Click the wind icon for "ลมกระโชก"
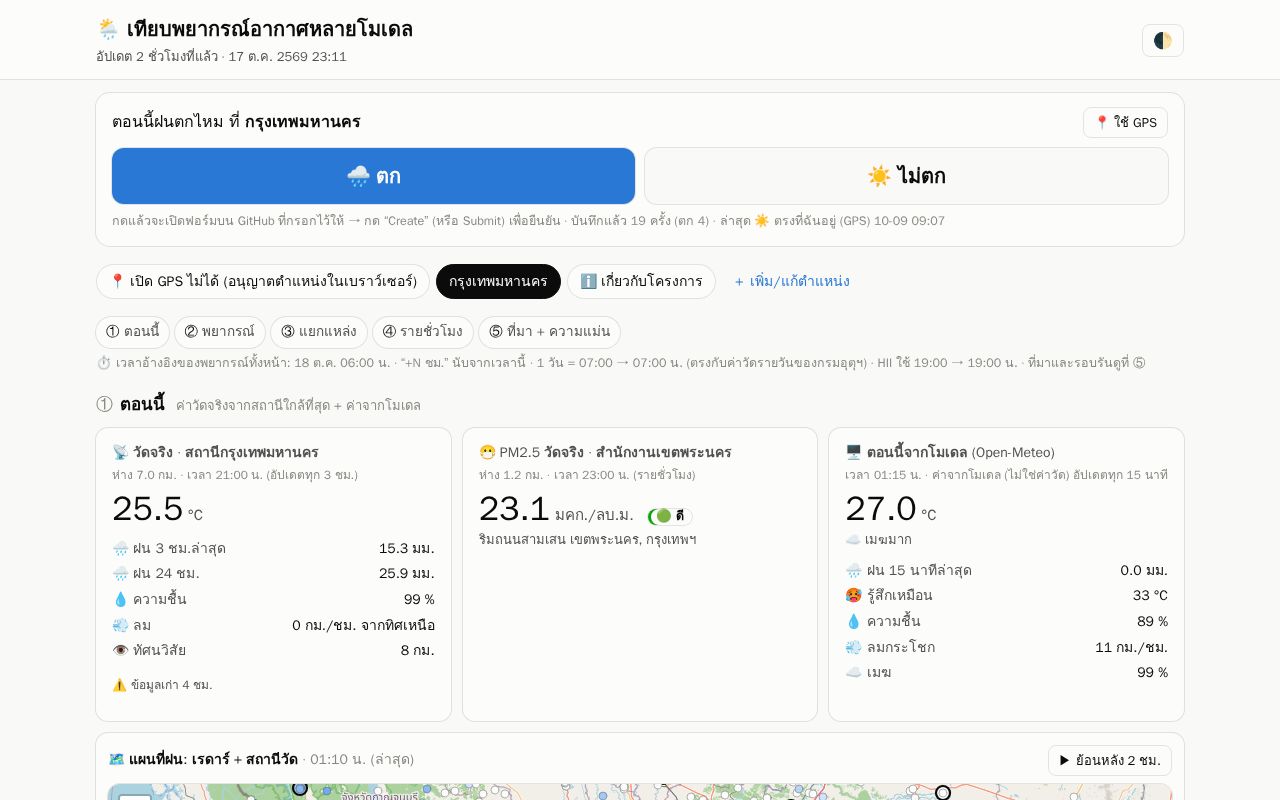 (853, 647)
